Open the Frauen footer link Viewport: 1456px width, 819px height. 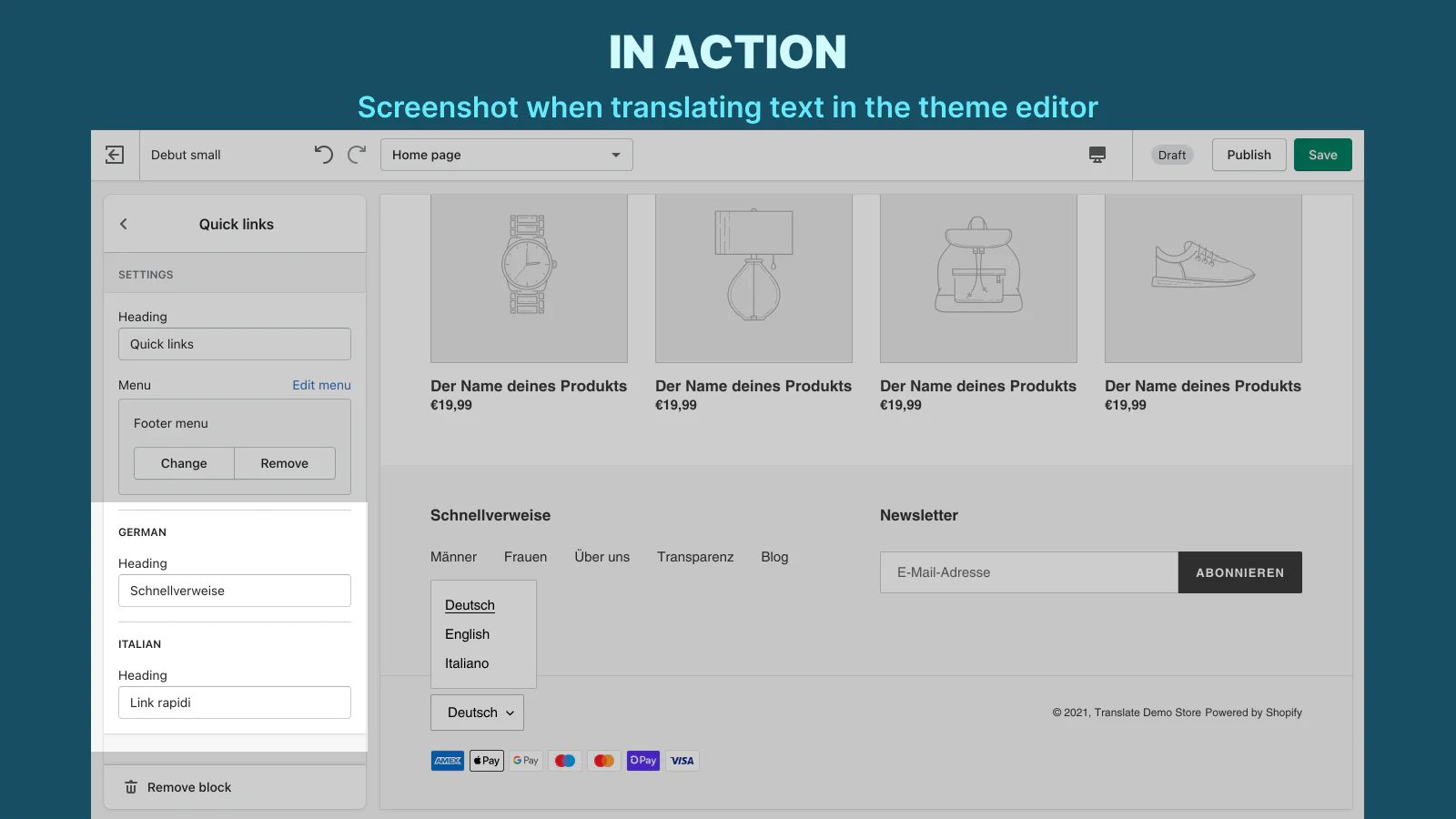click(x=526, y=557)
